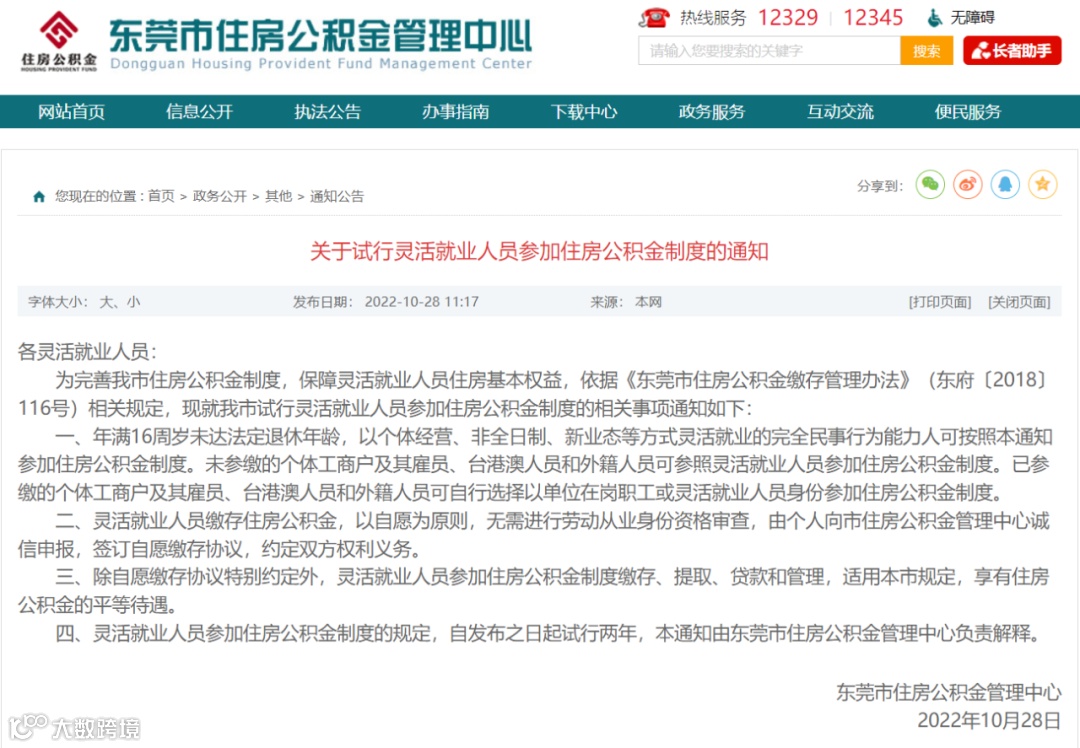
Task: Open 下载中心 in the navigation bar
Action: tap(584, 112)
